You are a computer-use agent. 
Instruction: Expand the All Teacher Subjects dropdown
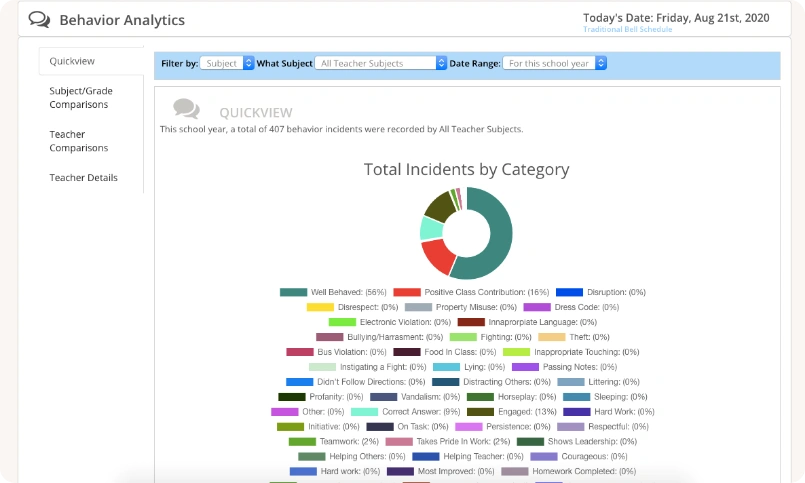(x=380, y=63)
